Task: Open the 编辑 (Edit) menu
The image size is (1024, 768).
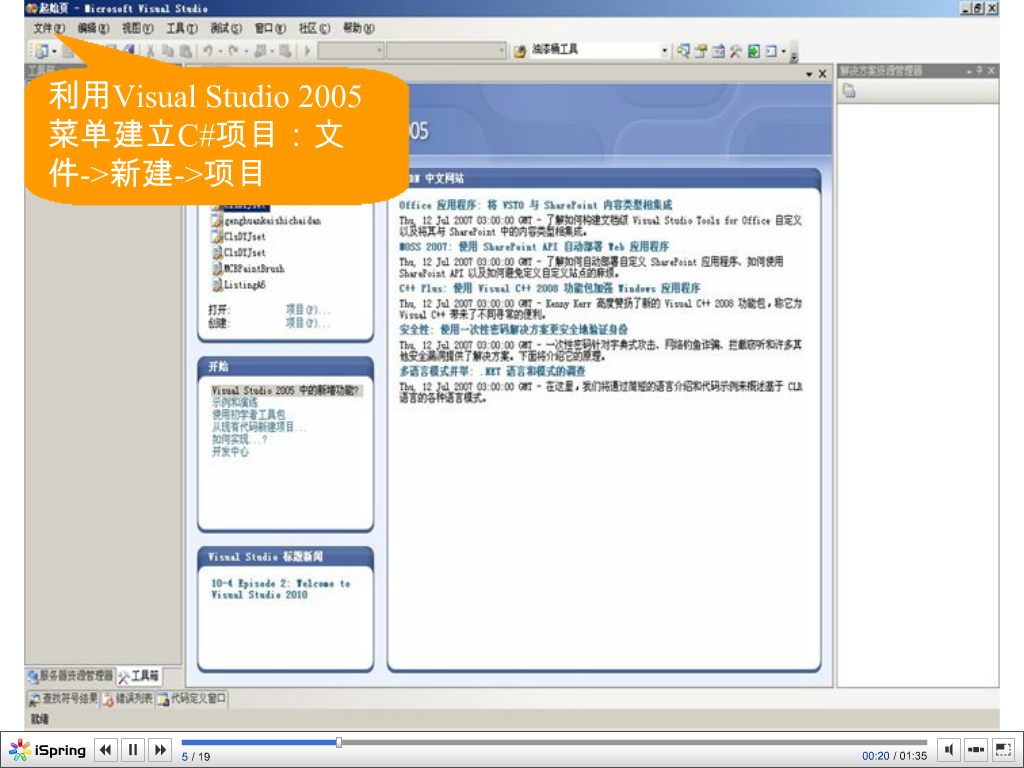Action: [93, 28]
